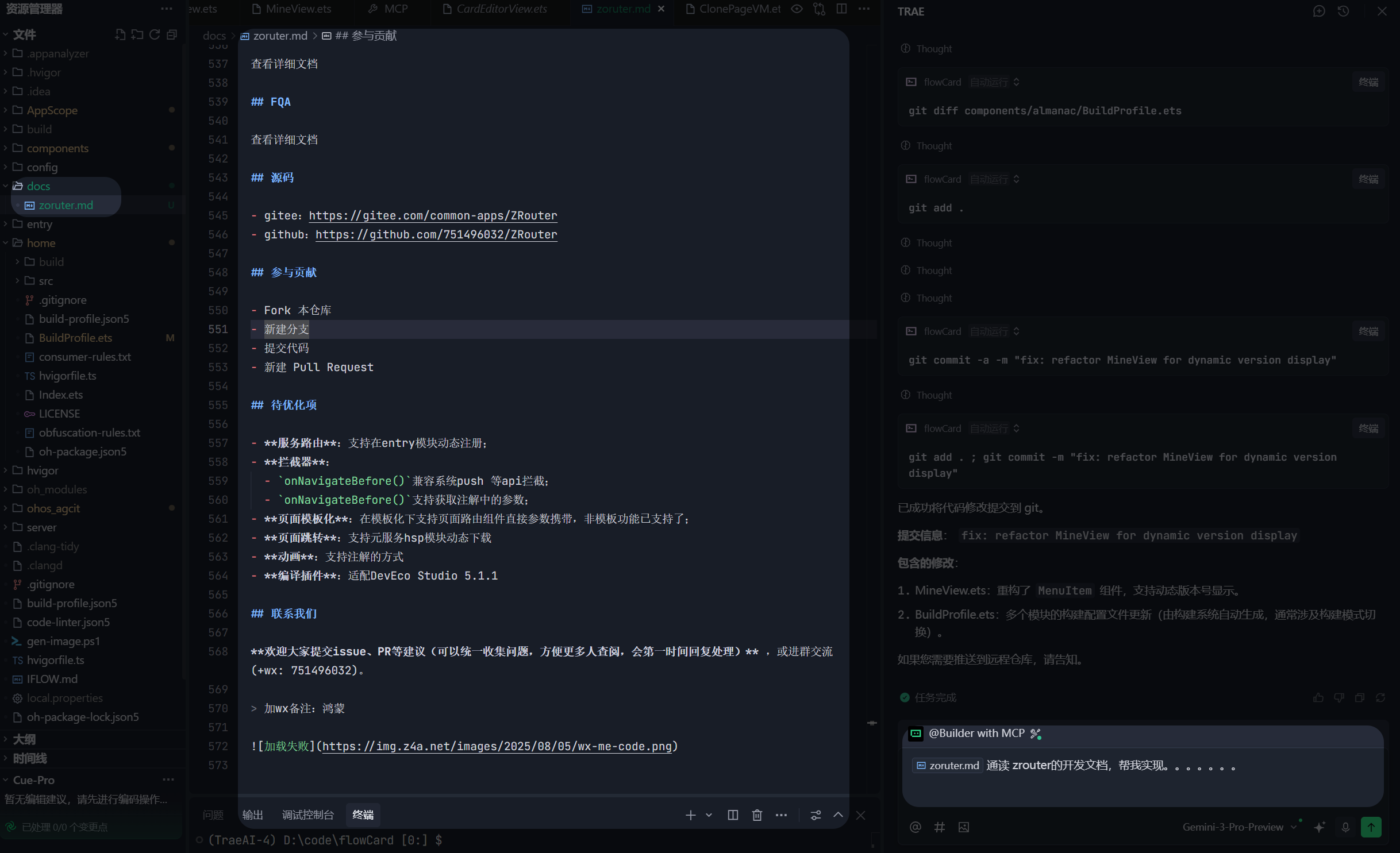Activate voice input with the microphone icon

1345,827
